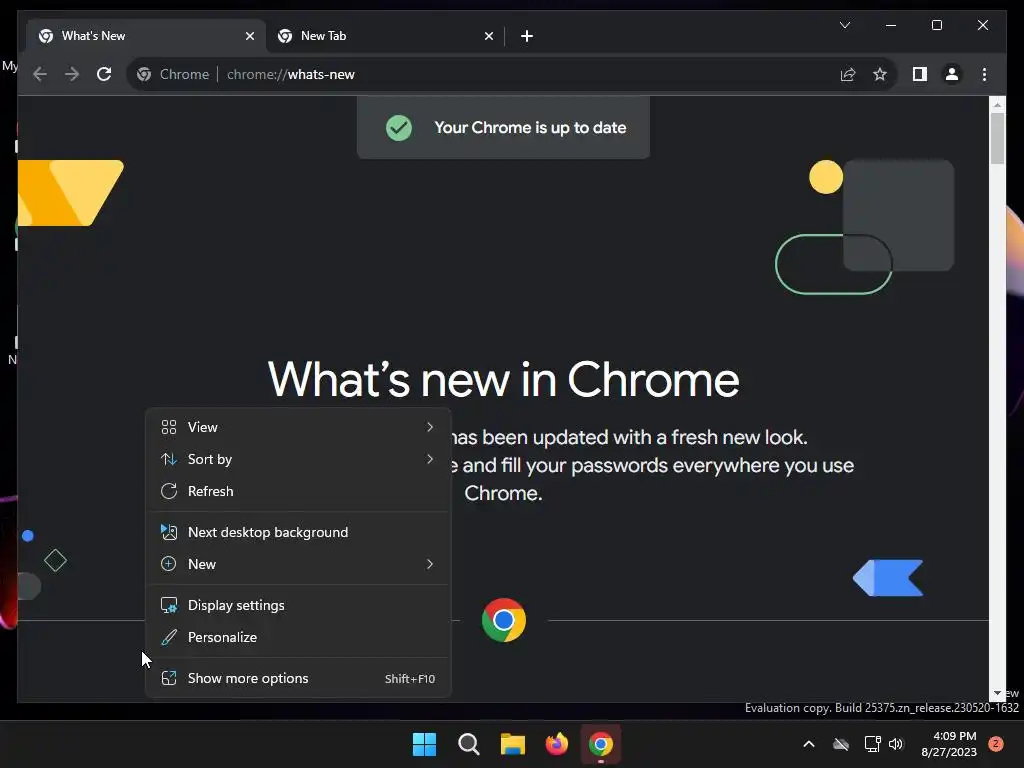Go back using the back arrow
The image size is (1024, 768).
(40, 74)
